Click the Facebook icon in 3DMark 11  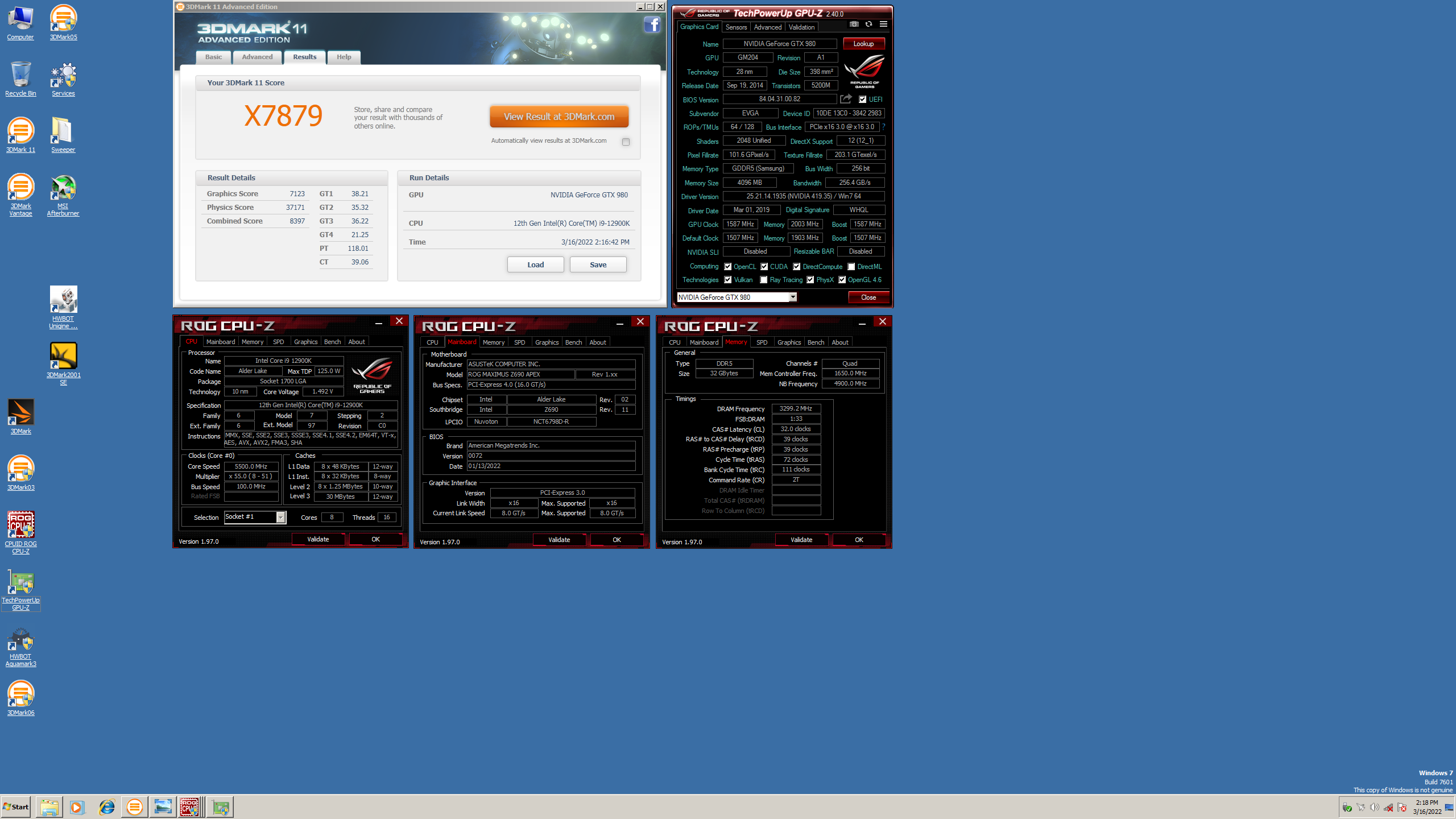click(x=652, y=24)
